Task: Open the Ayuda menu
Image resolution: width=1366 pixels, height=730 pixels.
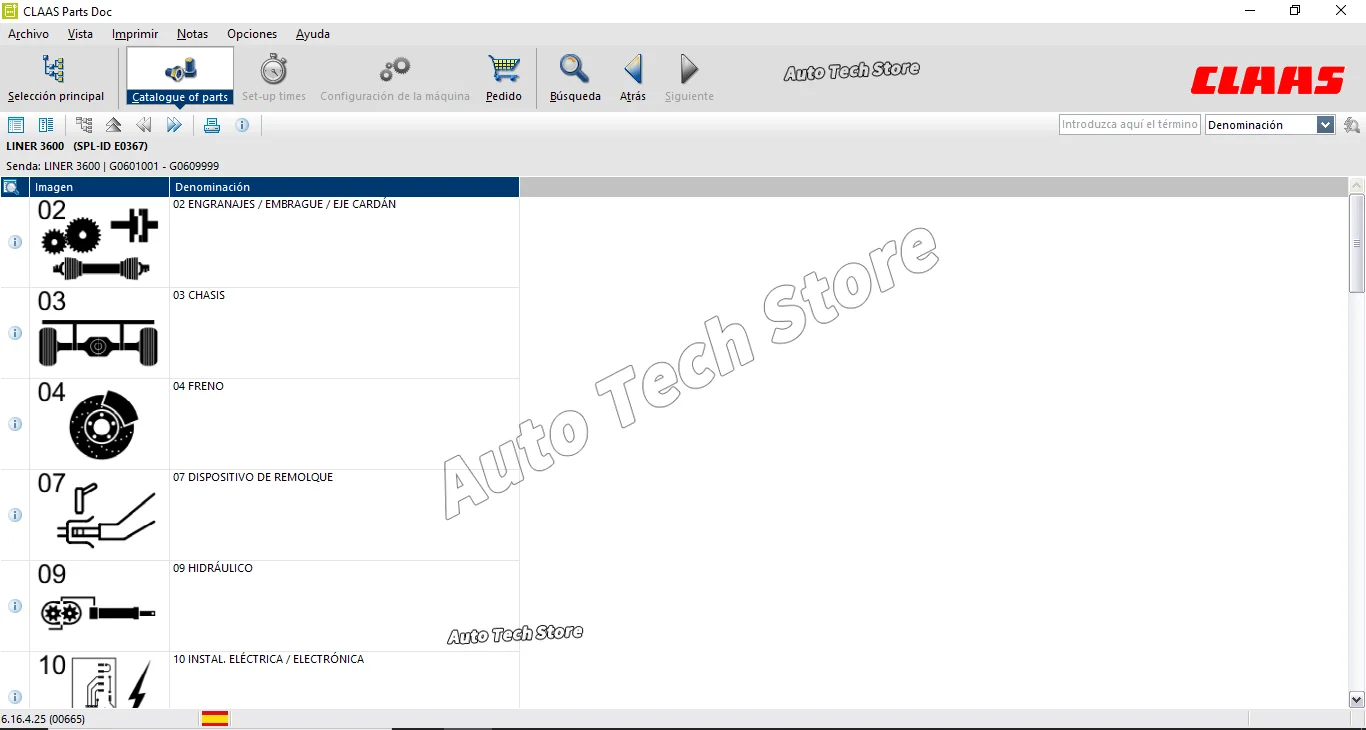Action: 313,34
